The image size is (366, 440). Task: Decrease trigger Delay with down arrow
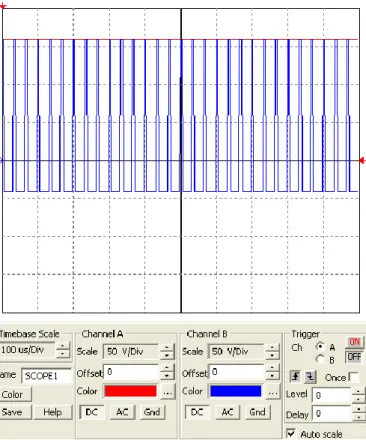point(359,417)
